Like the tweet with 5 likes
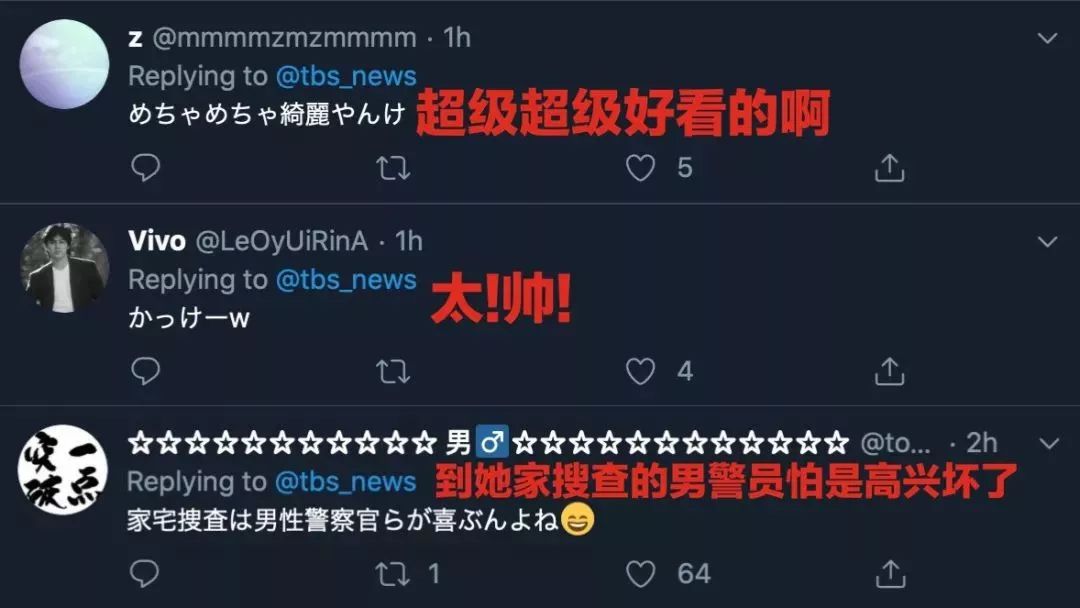Viewport: 1080px width, 608px height. tap(640, 167)
